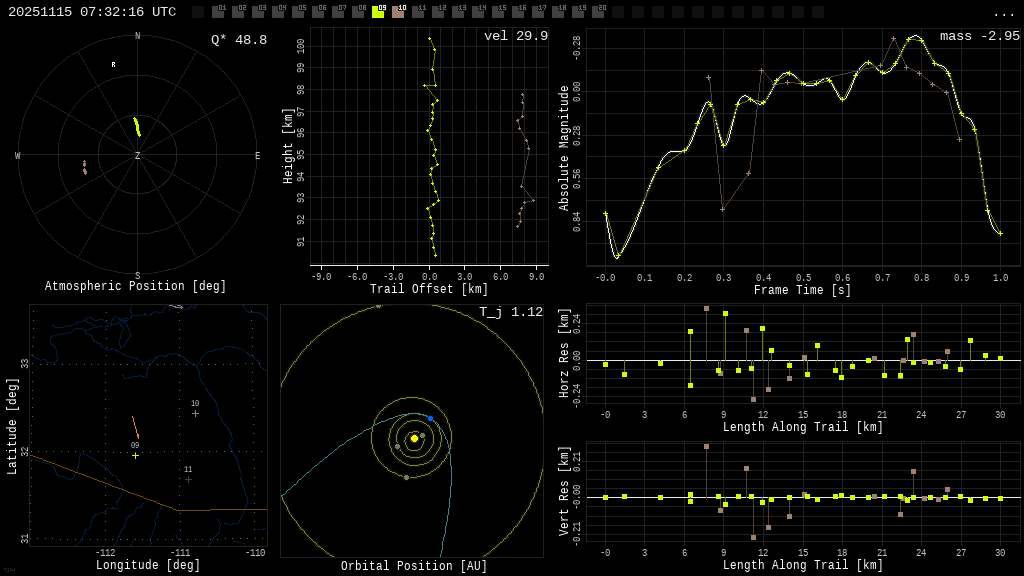Click station 10 cross marker on map
The width and height of the screenshot is (1024, 576).
pos(195,413)
